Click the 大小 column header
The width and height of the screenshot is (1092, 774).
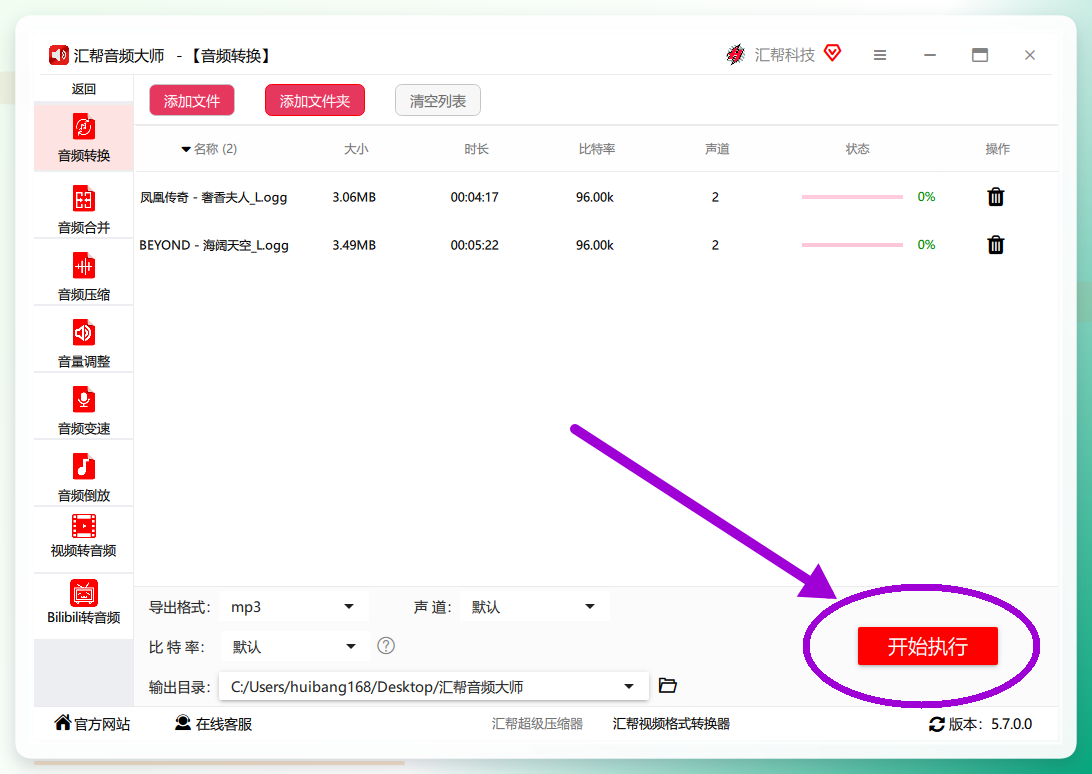356,149
